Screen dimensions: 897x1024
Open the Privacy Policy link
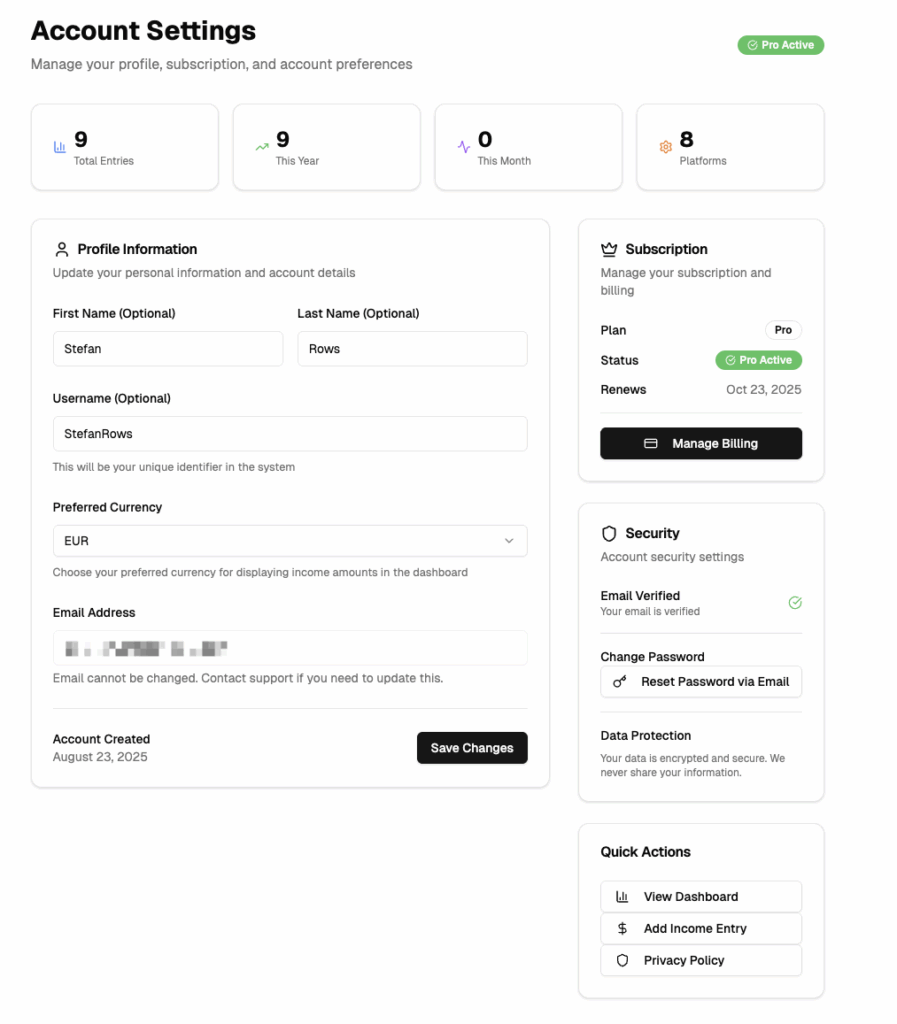click(x=700, y=961)
